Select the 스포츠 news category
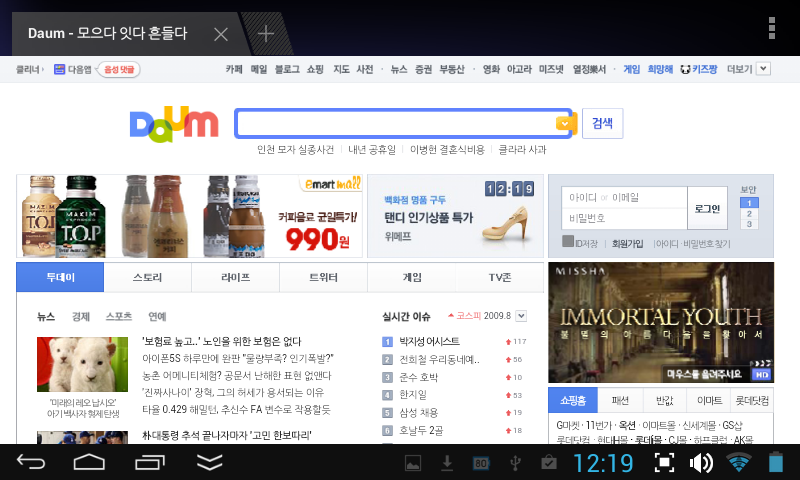800x480 pixels. 118,317
